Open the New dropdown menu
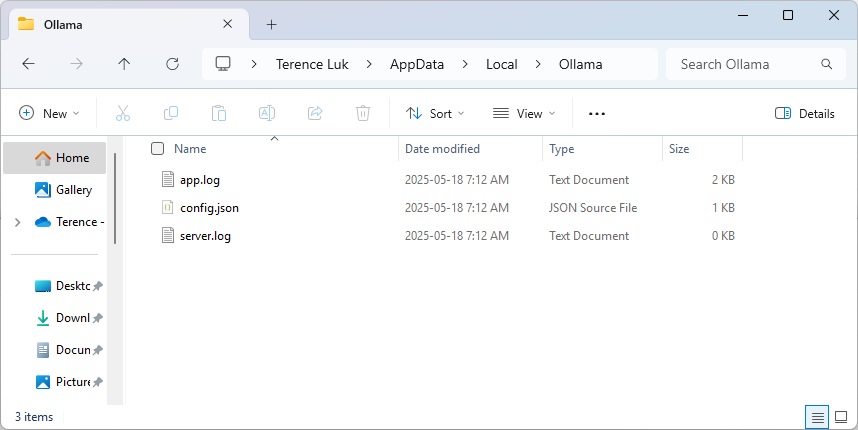The height and width of the screenshot is (430, 858). click(x=49, y=113)
